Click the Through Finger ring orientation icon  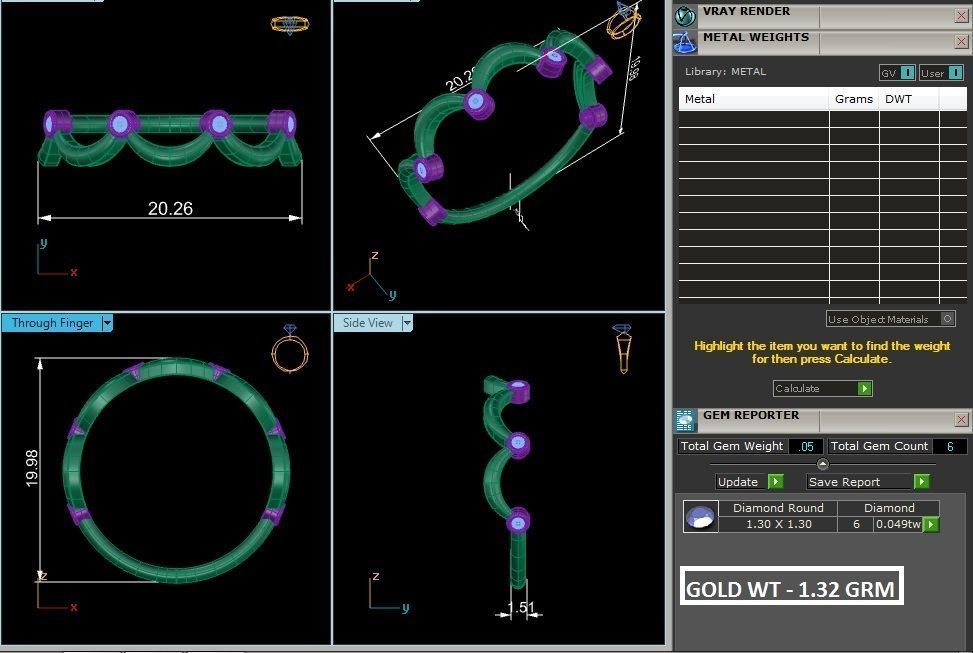290,349
